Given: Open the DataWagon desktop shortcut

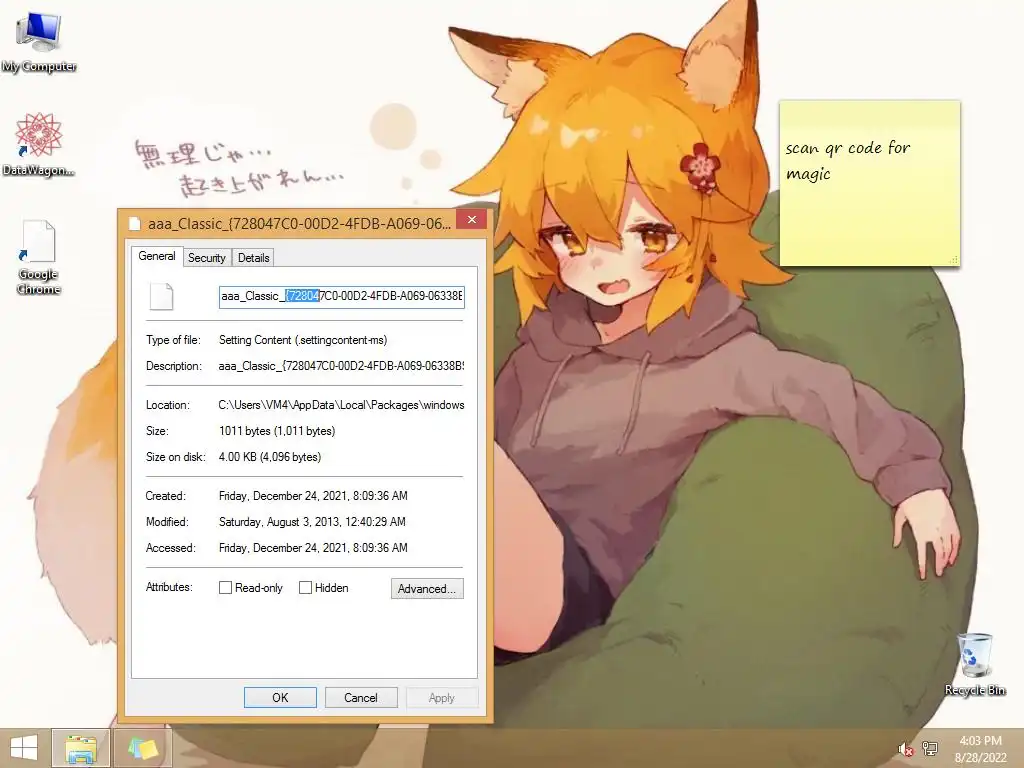Looking at the screenshot, I should point(39,144).
